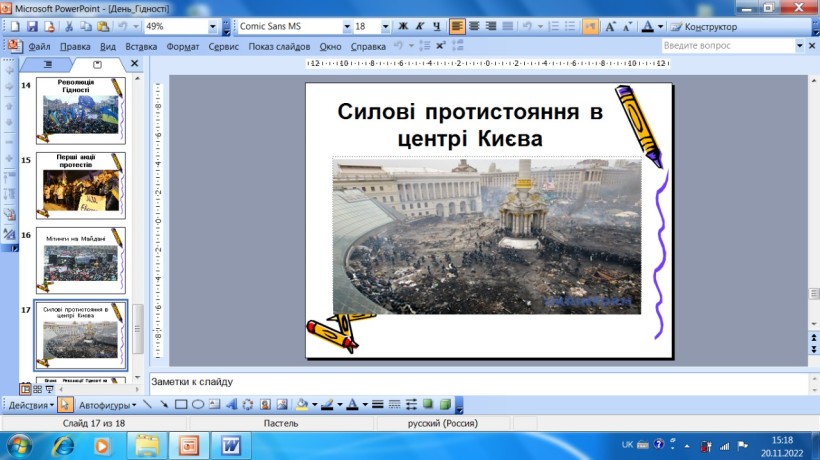
Task: Paste clipboard contents with paste icon
Action: coord(103,27)
